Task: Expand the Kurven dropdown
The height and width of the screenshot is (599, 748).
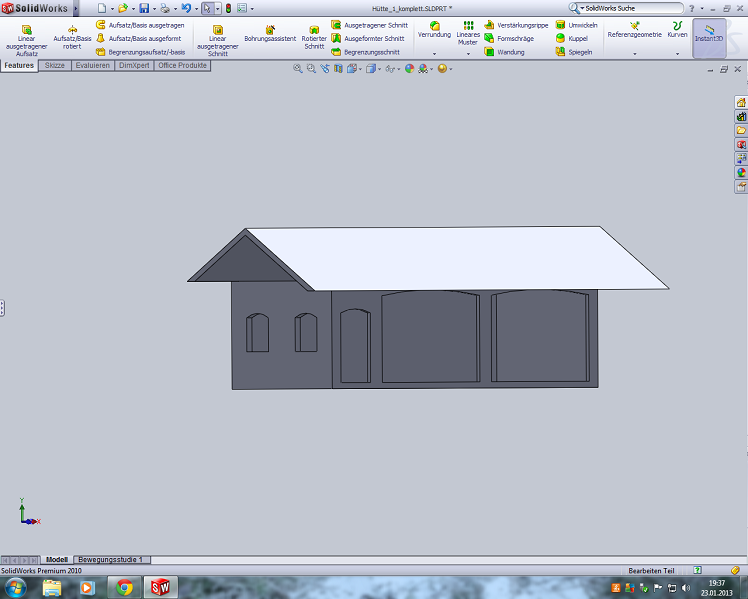Action: tap(677, 53)
